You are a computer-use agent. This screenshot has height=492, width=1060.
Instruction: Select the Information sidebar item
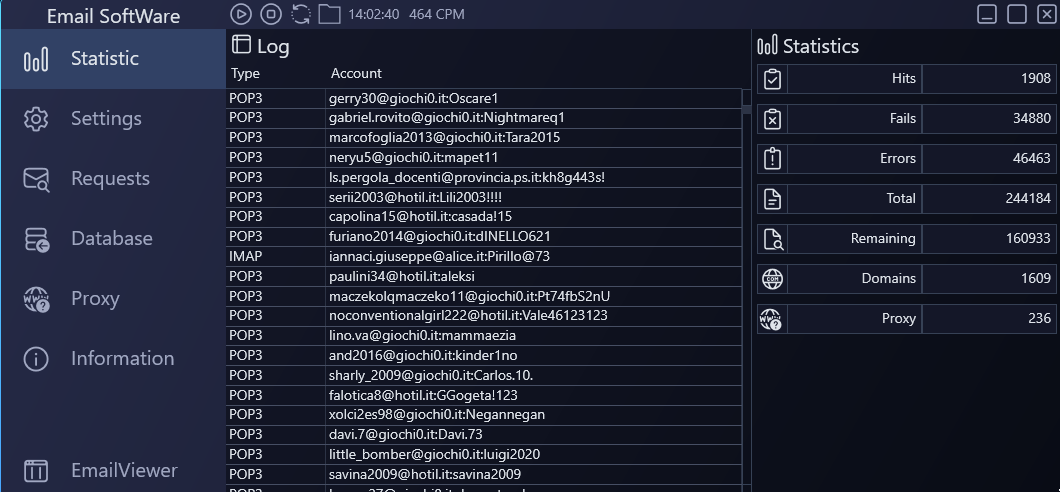tap(122, 359)
